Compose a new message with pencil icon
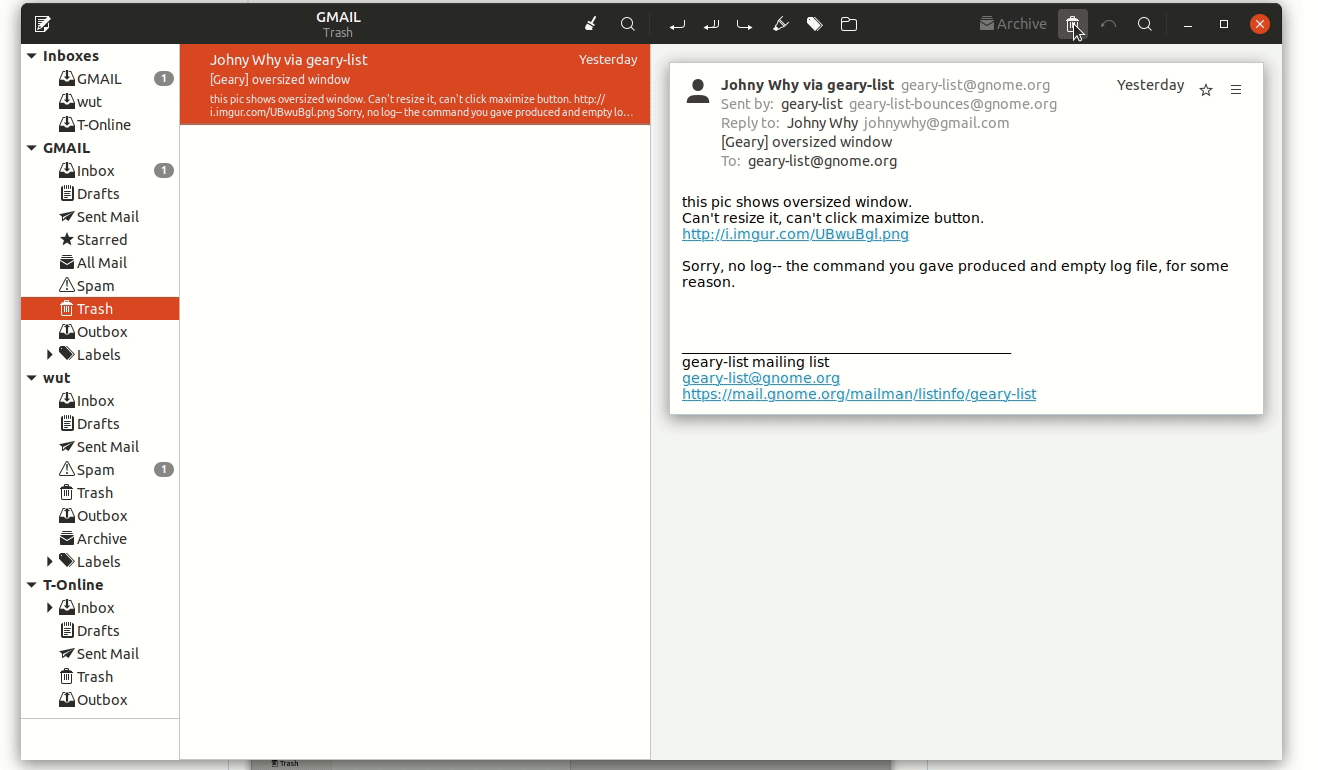 42,24
